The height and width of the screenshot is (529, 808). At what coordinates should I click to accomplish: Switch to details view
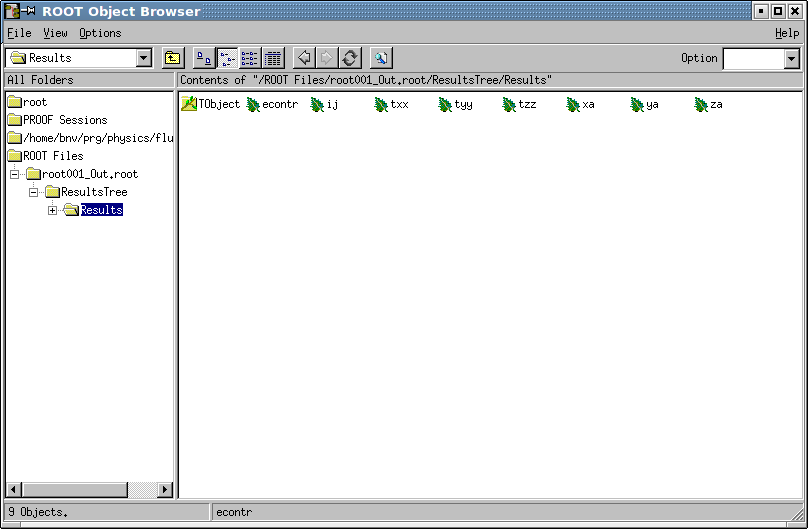(x=273, y=58)
